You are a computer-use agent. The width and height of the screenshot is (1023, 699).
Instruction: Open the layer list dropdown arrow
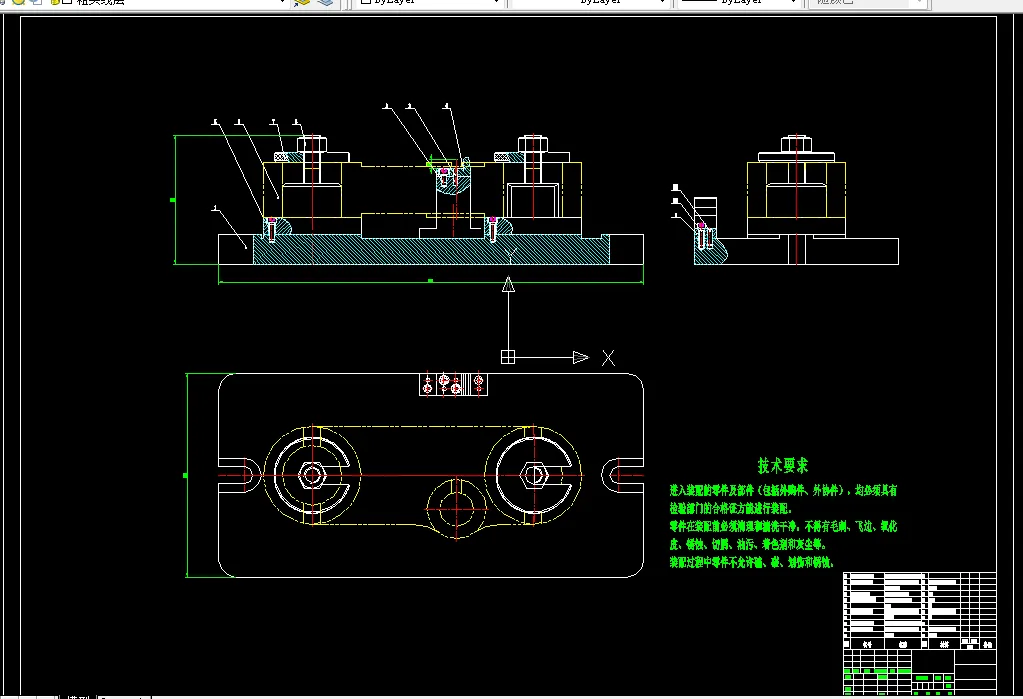282,2
